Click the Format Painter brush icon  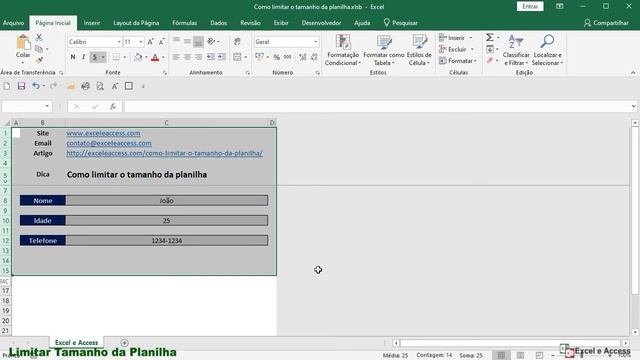(x=39, y=60)
